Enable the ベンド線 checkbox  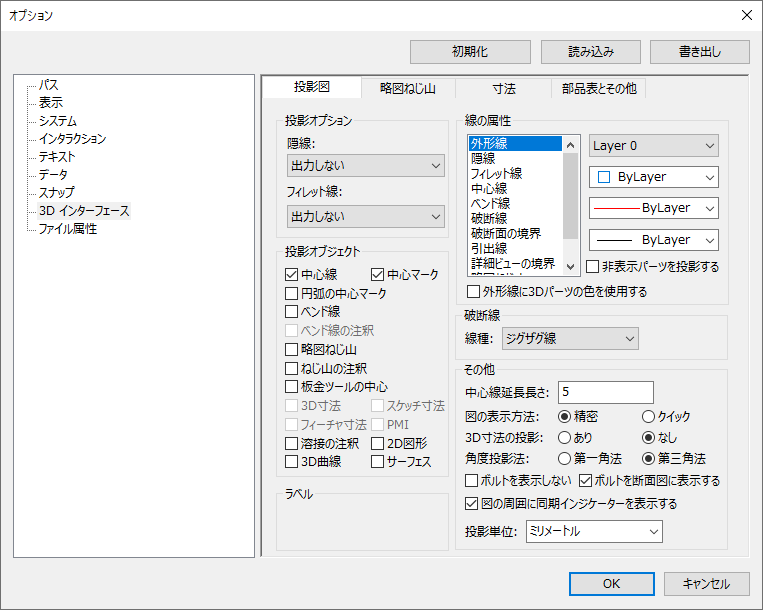click(291, 311)
